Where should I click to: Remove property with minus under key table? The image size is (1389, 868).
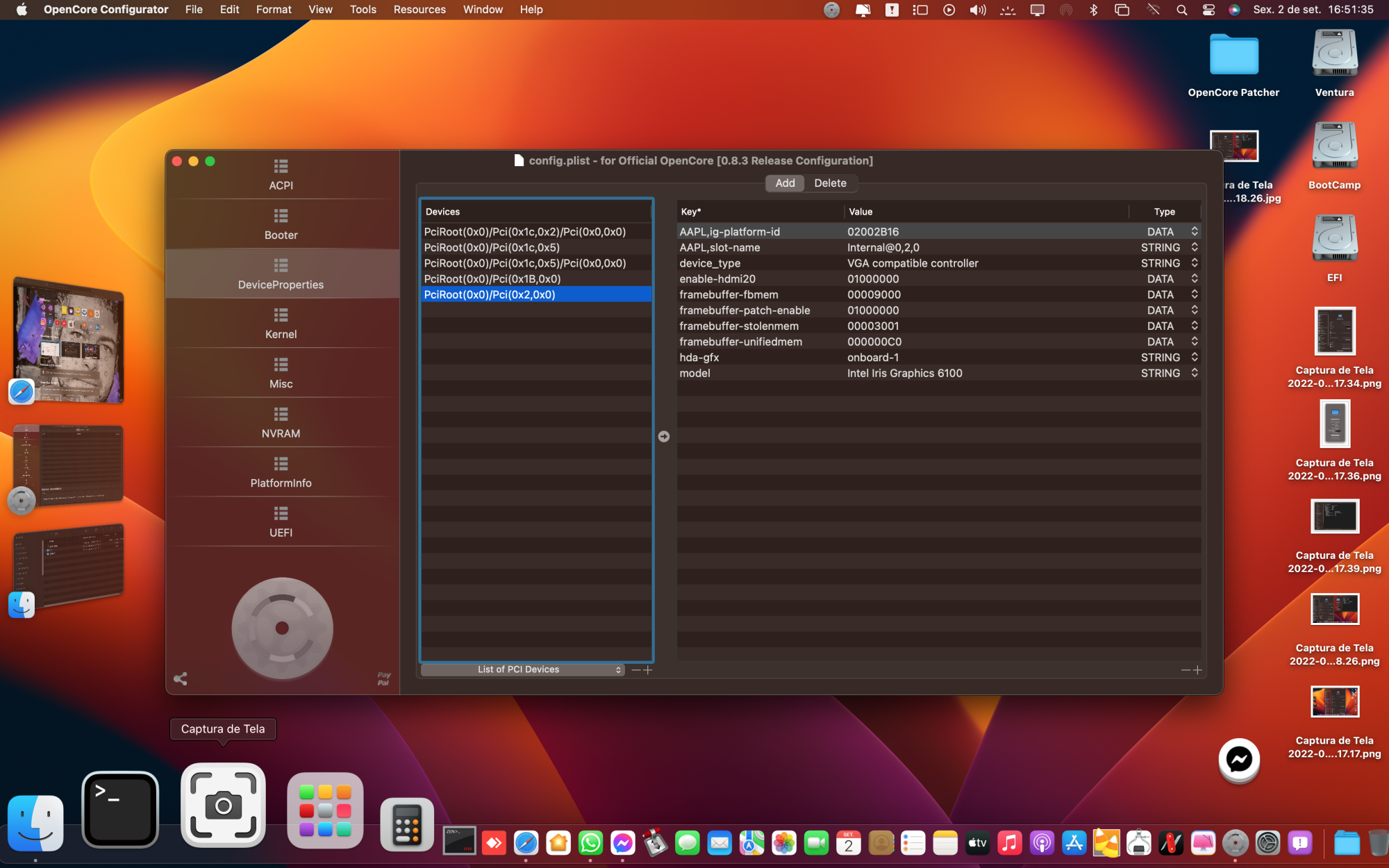coord(1186,670)
